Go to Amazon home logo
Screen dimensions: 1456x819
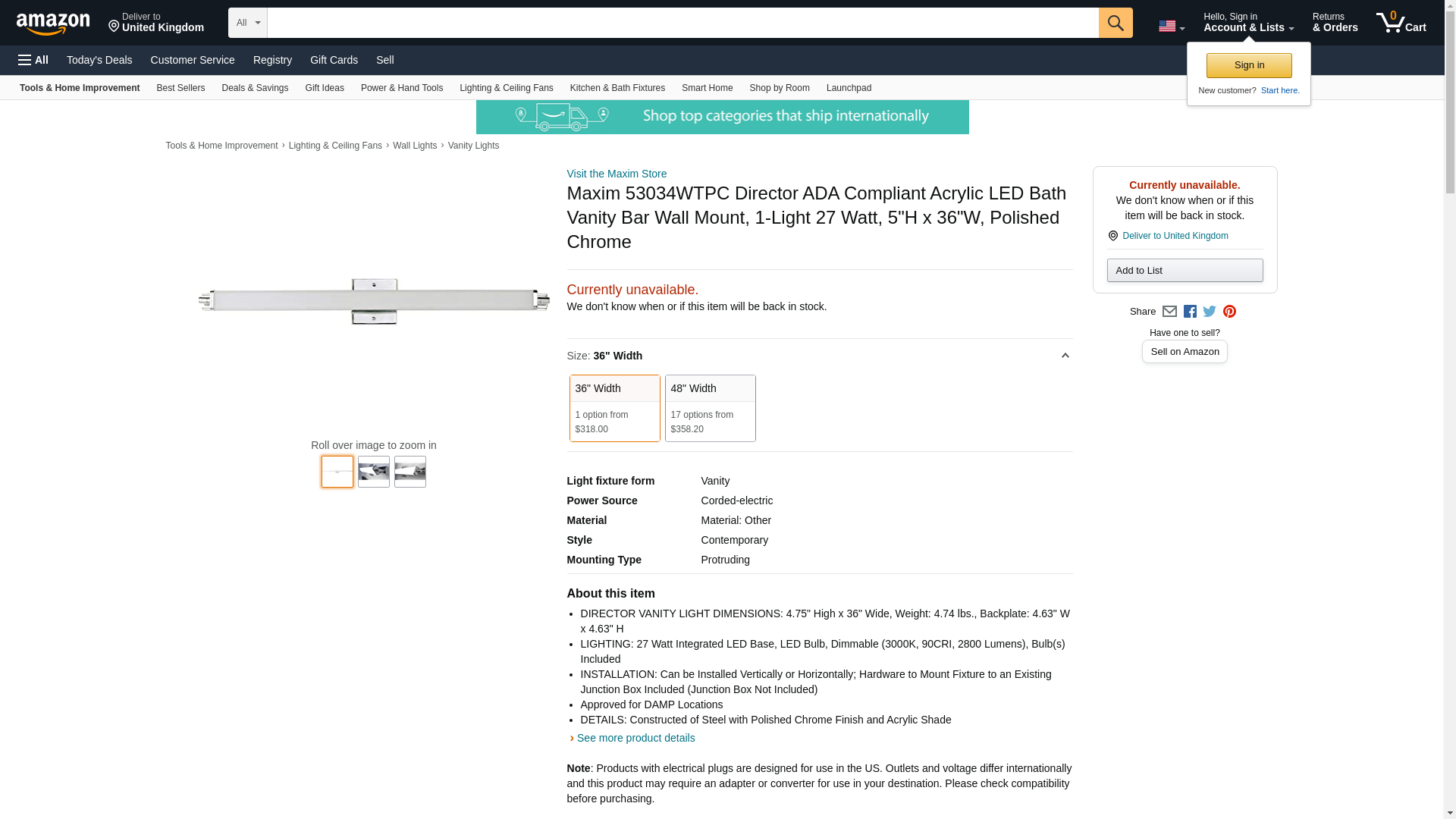click(53, 24)
